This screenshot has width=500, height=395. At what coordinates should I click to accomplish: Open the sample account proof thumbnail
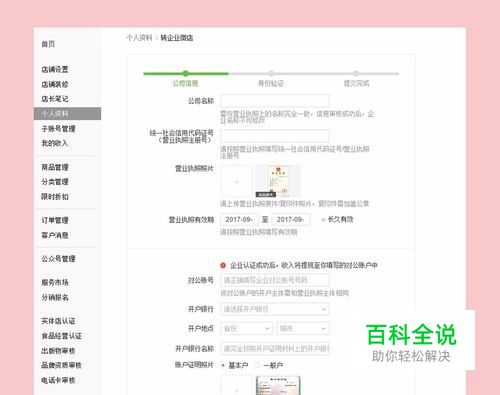point(278,385)
